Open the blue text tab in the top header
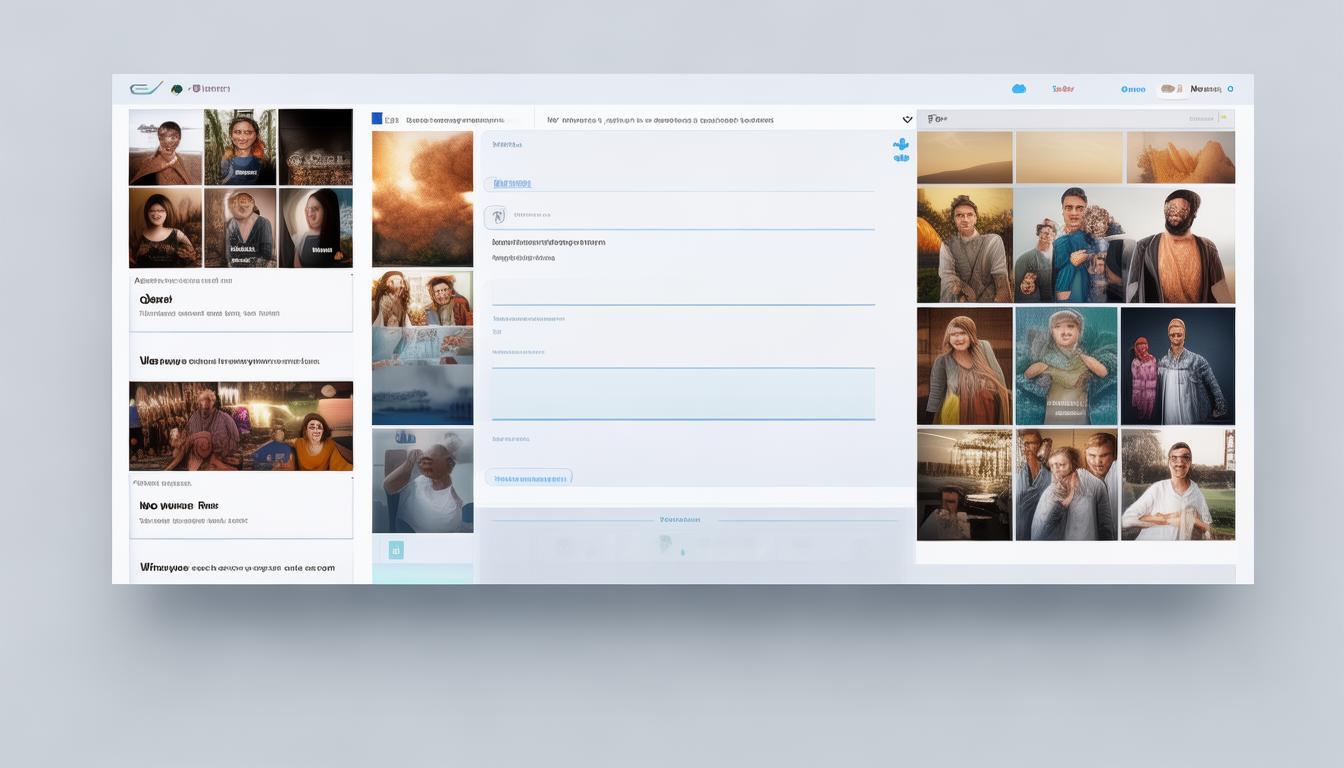The image size is (1344, 768). (1133, 89)
